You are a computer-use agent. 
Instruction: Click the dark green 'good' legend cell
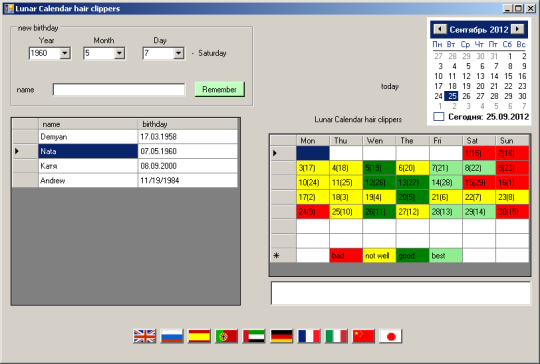[413, 256]
